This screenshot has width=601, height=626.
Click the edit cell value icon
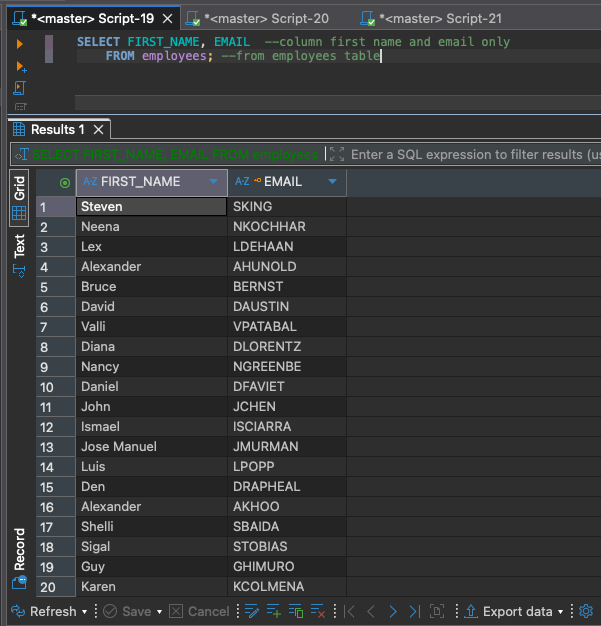click(x=252, y=611)
